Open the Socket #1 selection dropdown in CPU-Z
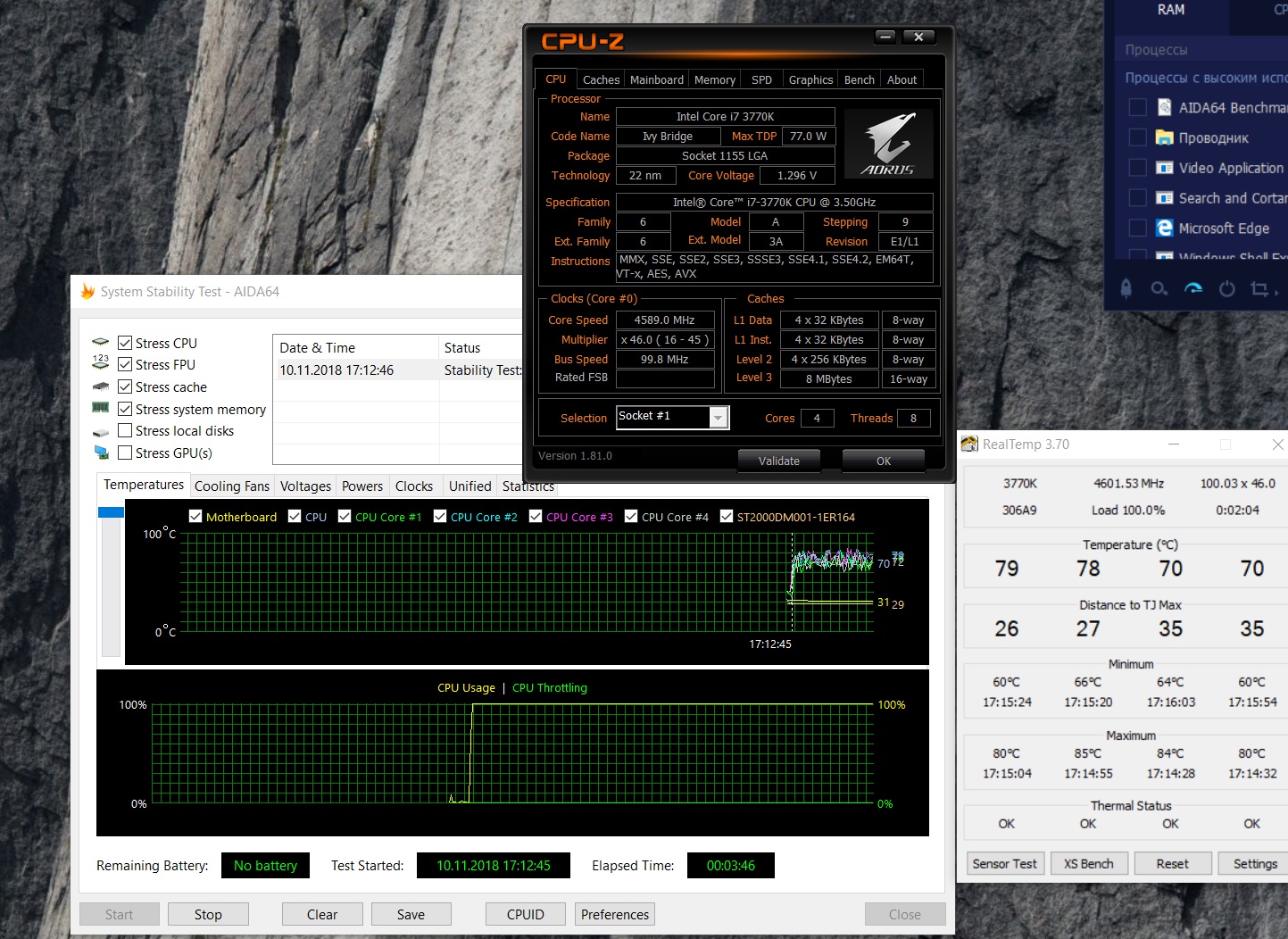This screenshot has width=1288, height=939. tap(719, 417)
